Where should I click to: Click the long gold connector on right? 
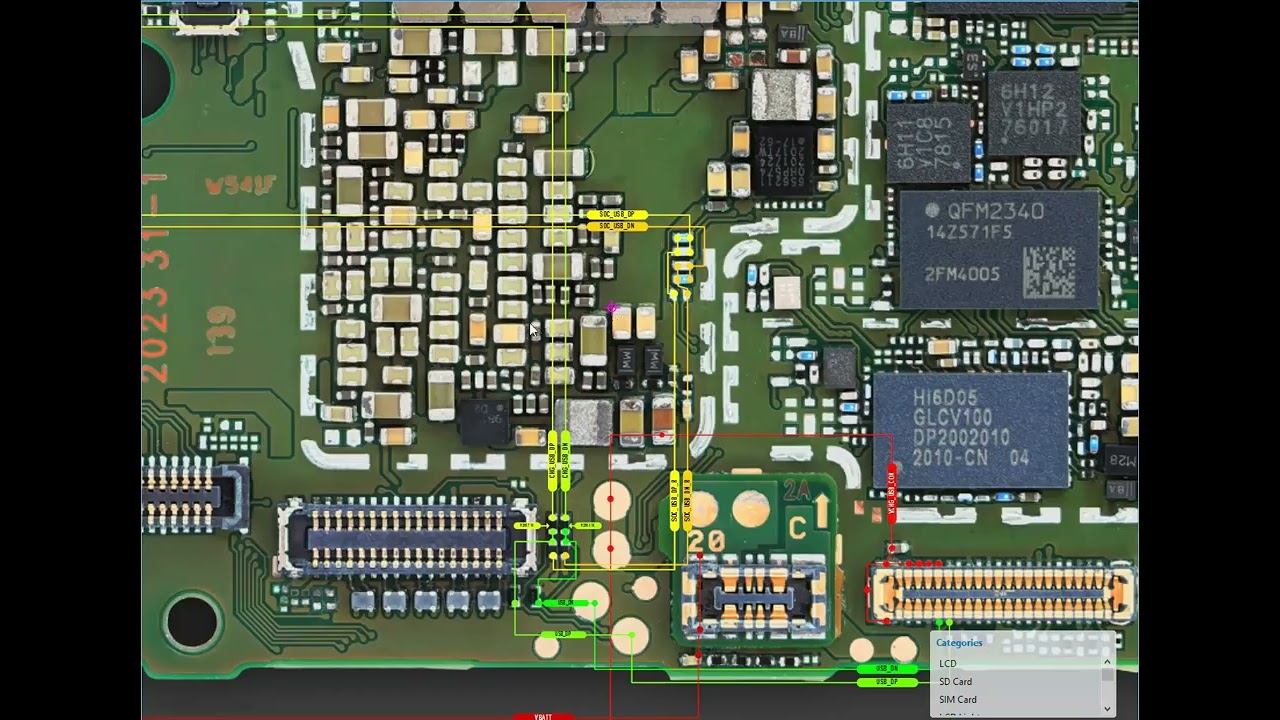click(x=1000, y=592)
